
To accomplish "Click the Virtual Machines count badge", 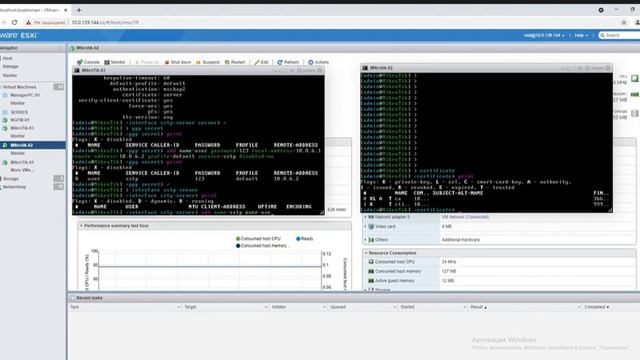I will (59, 87).
